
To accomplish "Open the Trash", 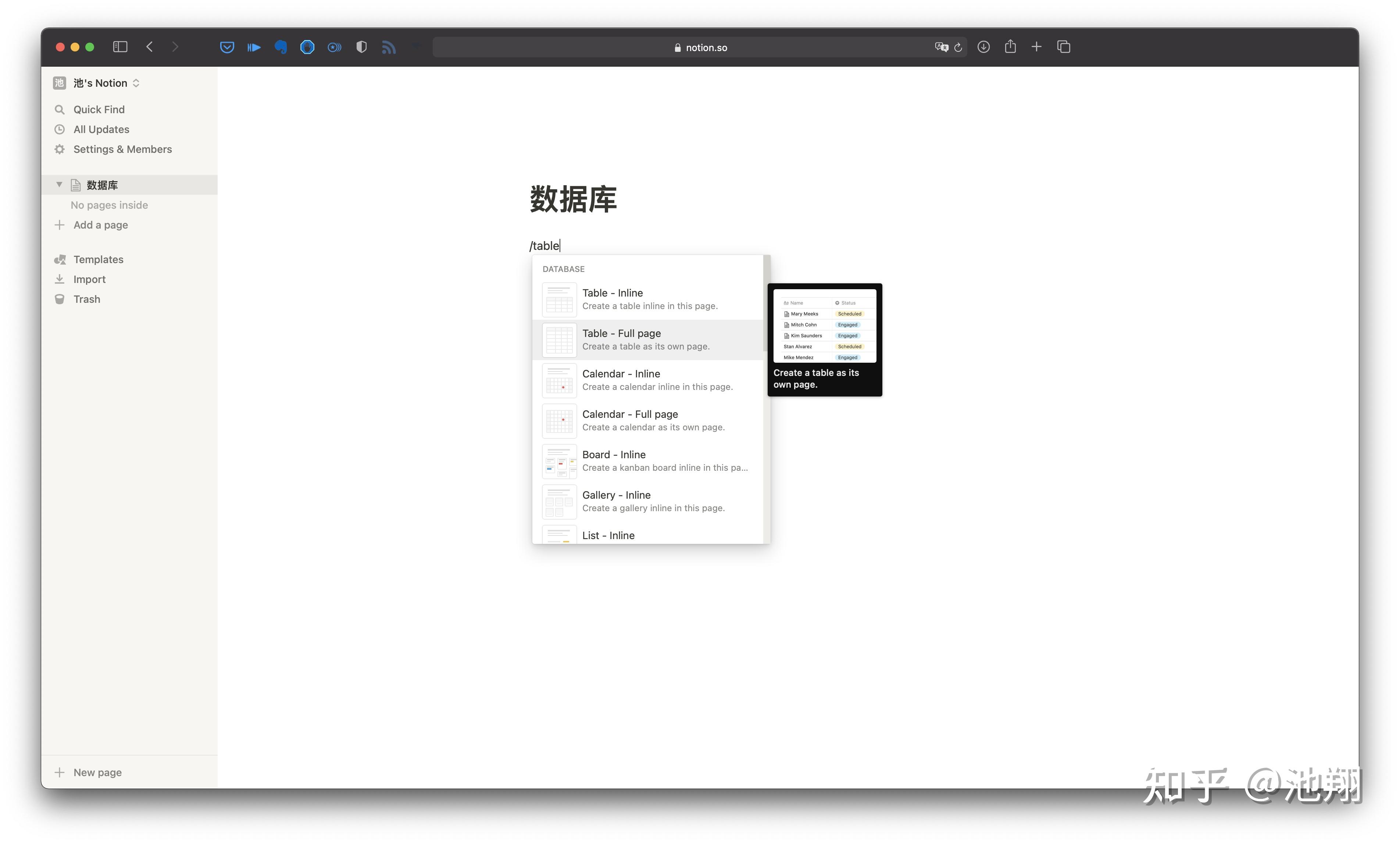I will tap(86, 299).
